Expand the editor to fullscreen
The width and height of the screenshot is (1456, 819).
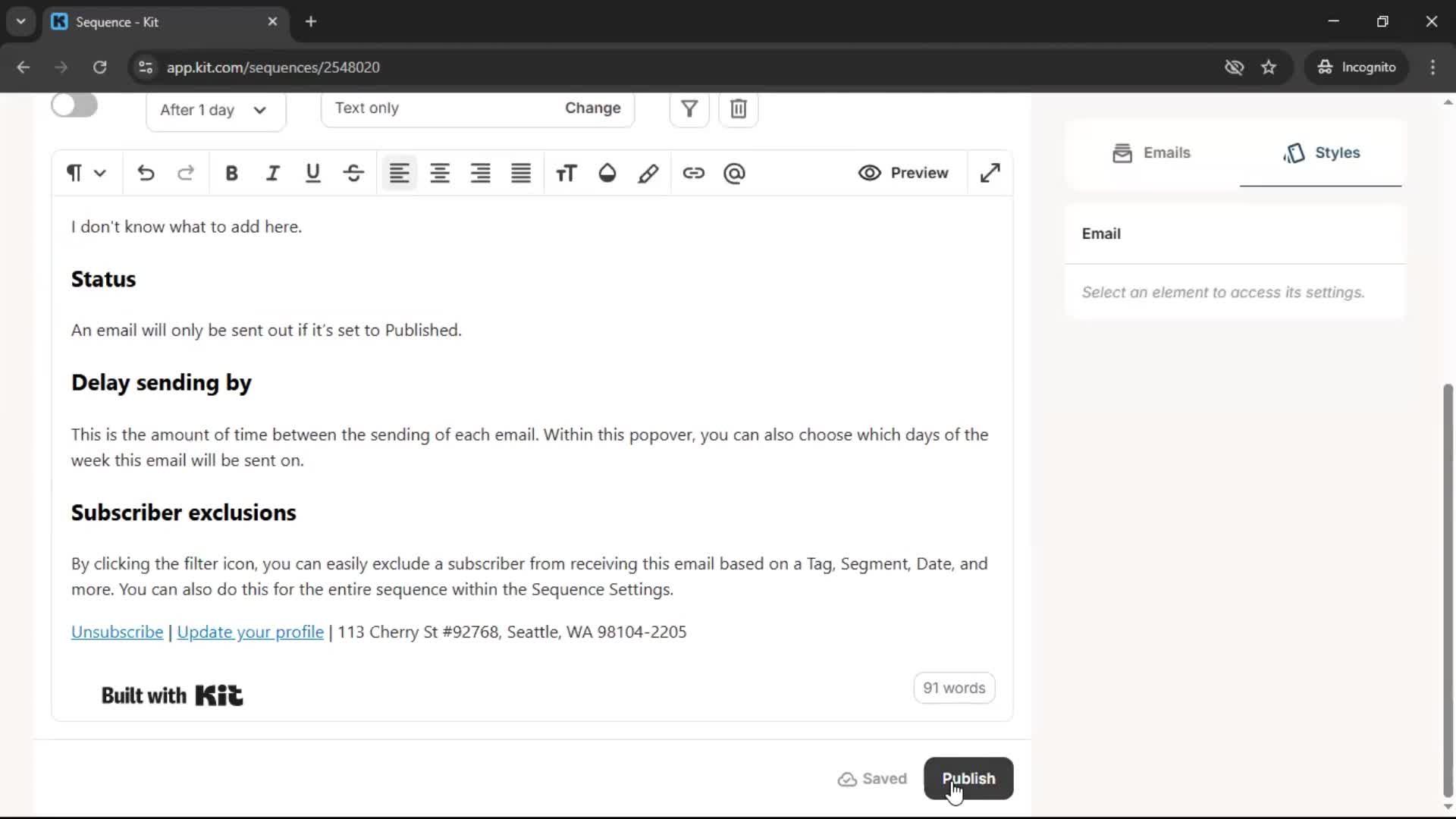(990, 173)
